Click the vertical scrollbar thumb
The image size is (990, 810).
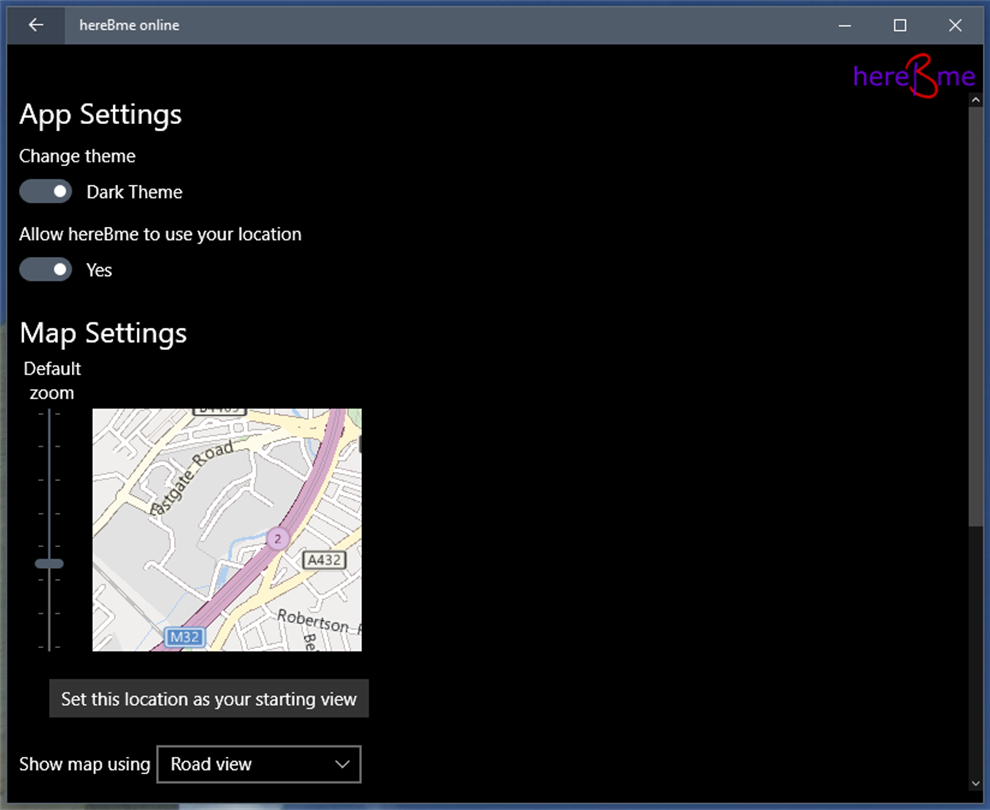click(x=975, y=316)
